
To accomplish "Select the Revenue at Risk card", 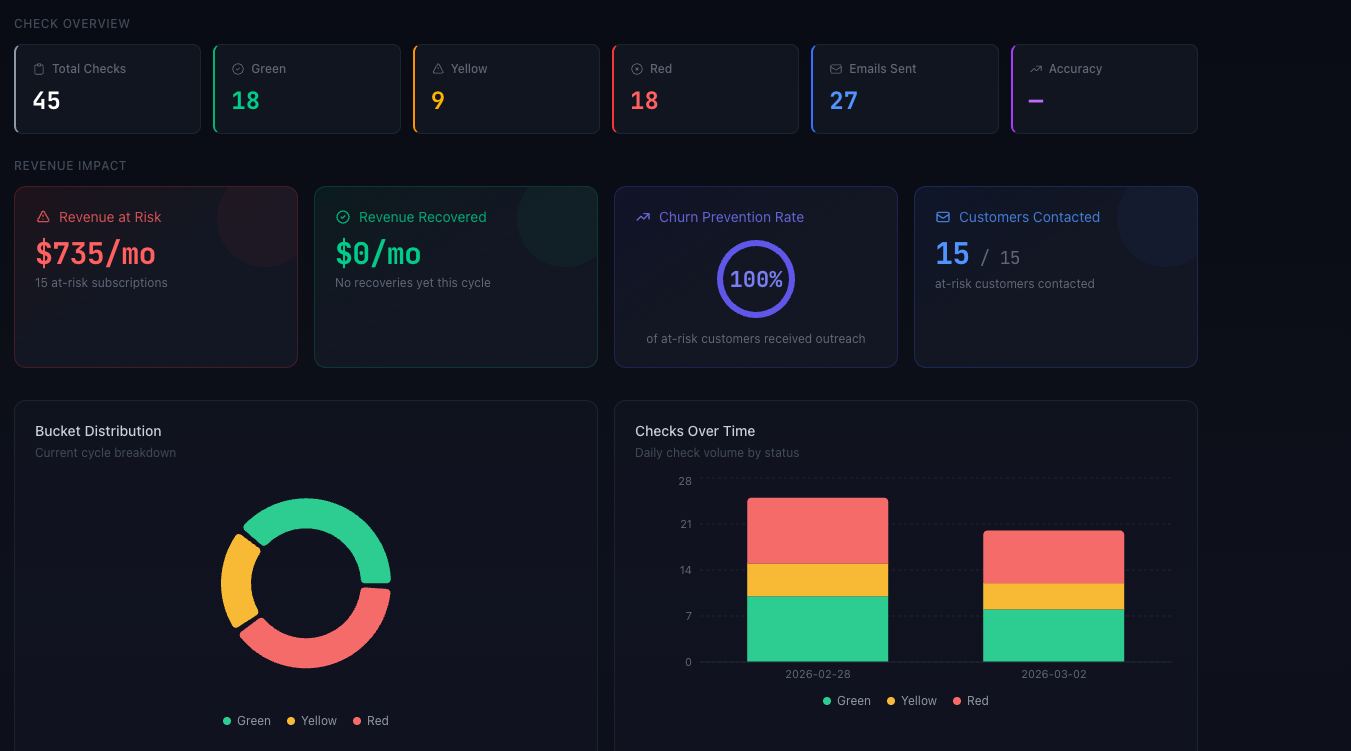I will (x=156, y=276).
